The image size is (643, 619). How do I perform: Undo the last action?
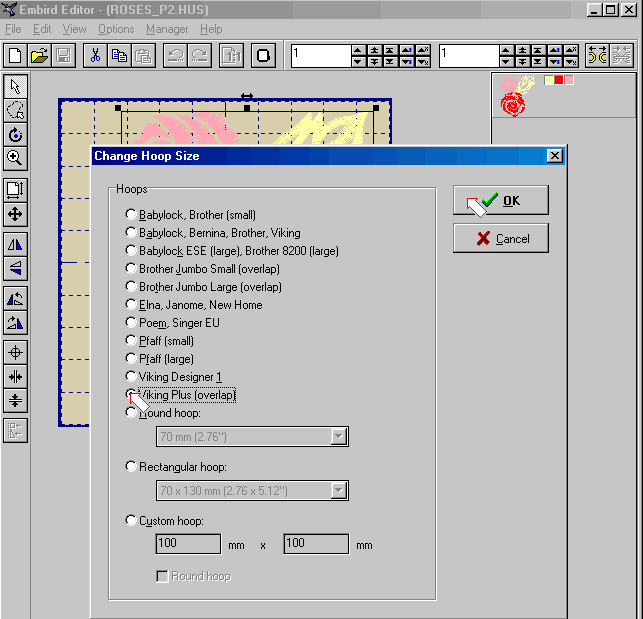coord(176,55)
